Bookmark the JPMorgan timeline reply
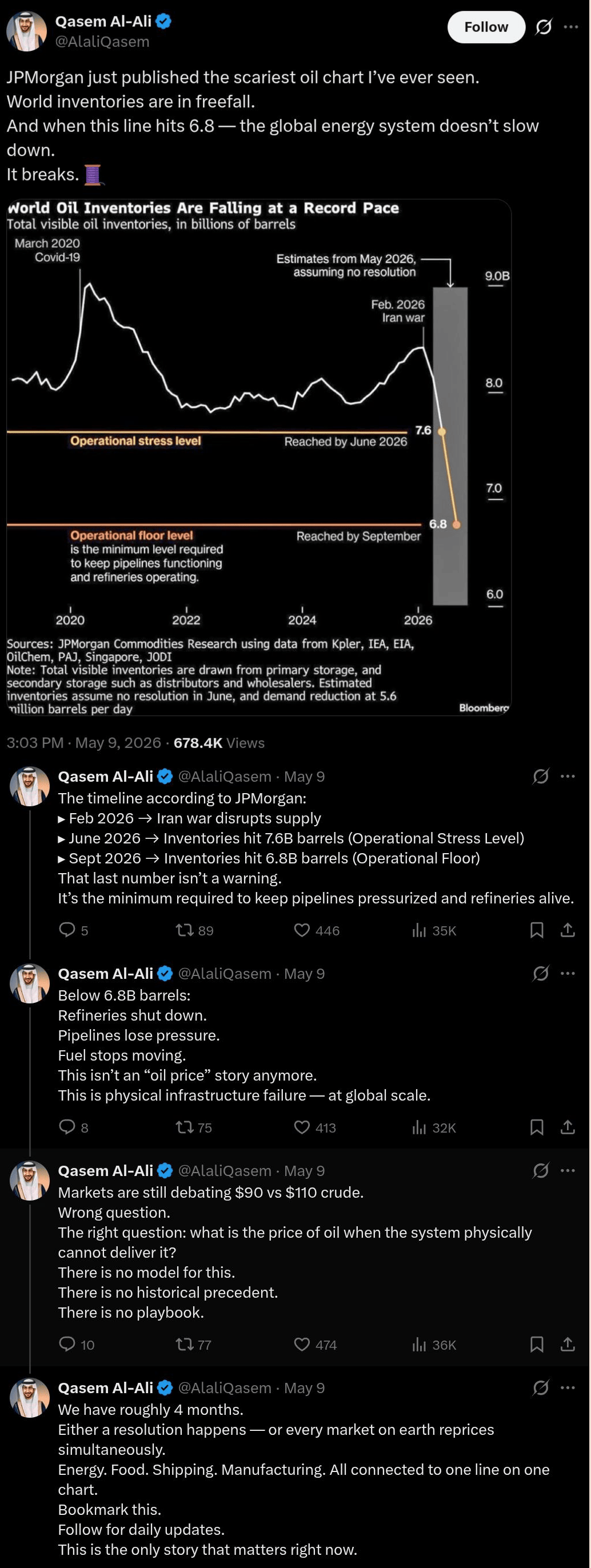Screen dimensions: 591x1568 pyautogui.click(x=536, y=930)
